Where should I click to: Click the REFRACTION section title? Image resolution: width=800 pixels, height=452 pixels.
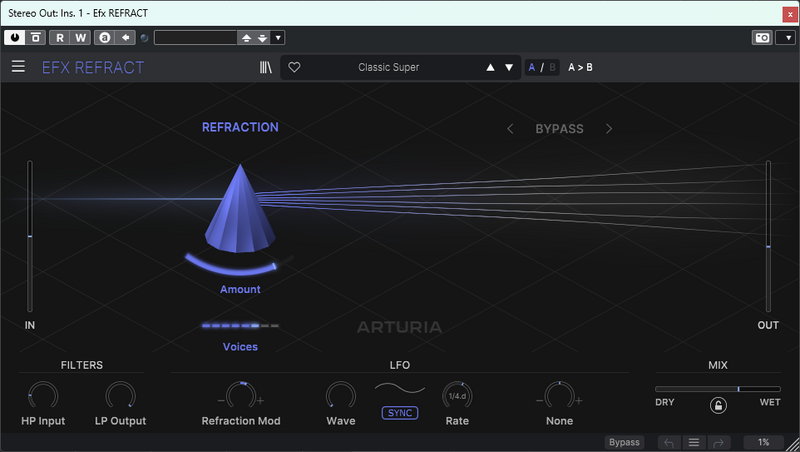point(240,128)
